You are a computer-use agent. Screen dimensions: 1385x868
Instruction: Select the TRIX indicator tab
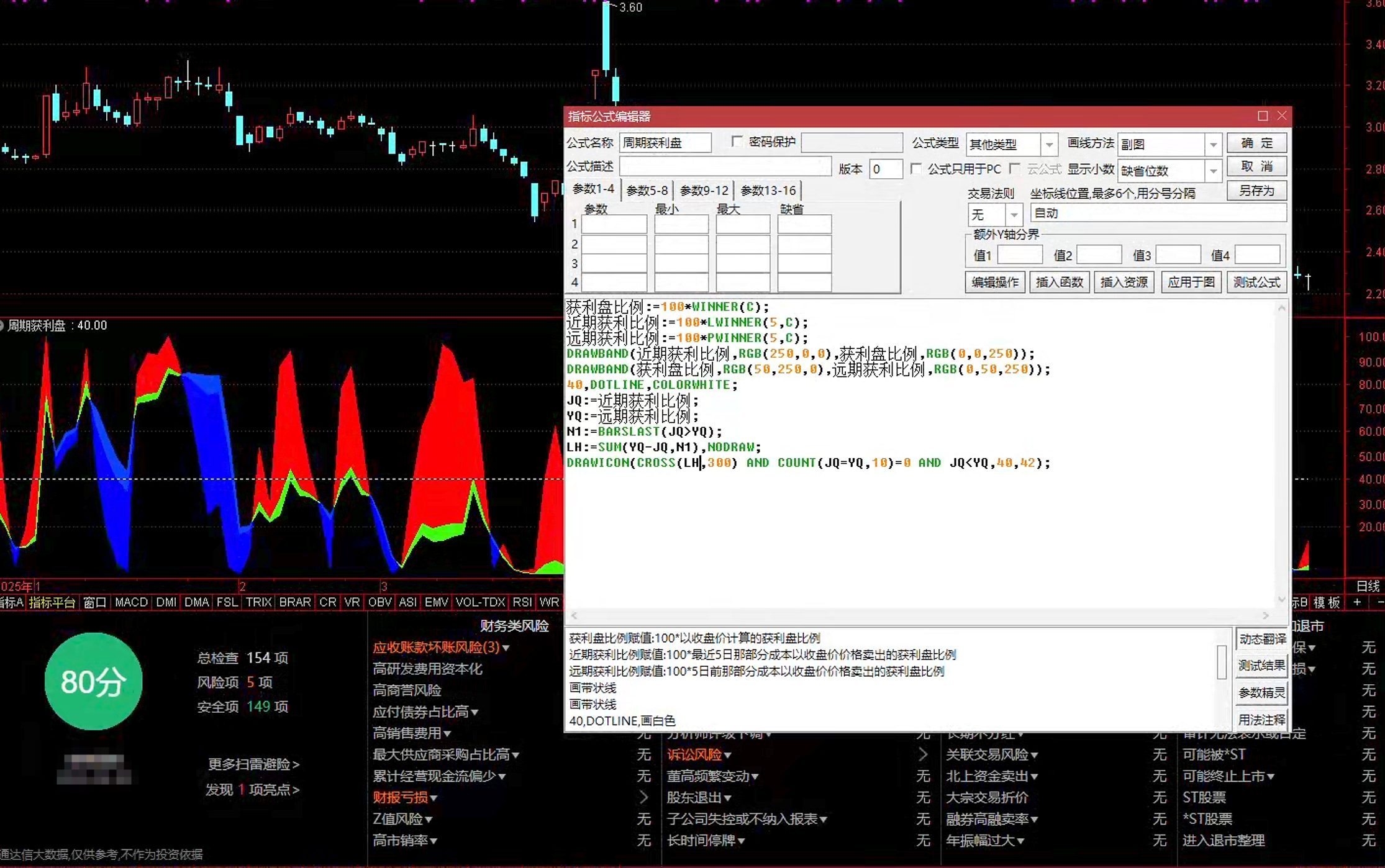(x=258, y=602)
